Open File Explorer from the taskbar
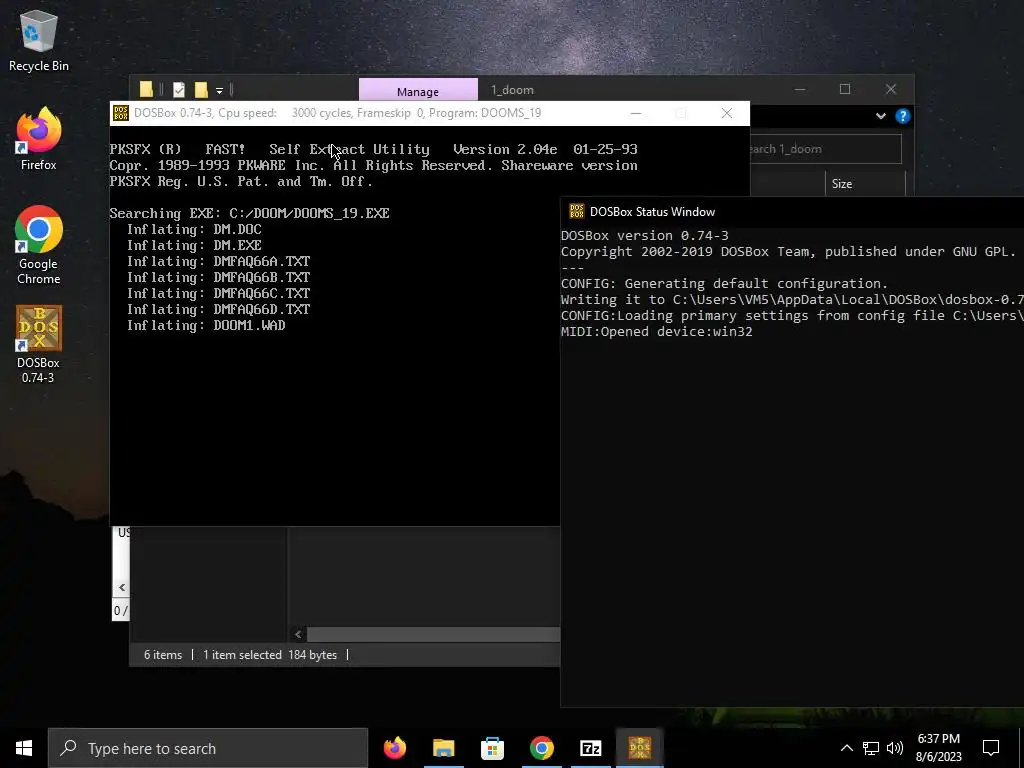1024x768 pixels. (443, 748)
